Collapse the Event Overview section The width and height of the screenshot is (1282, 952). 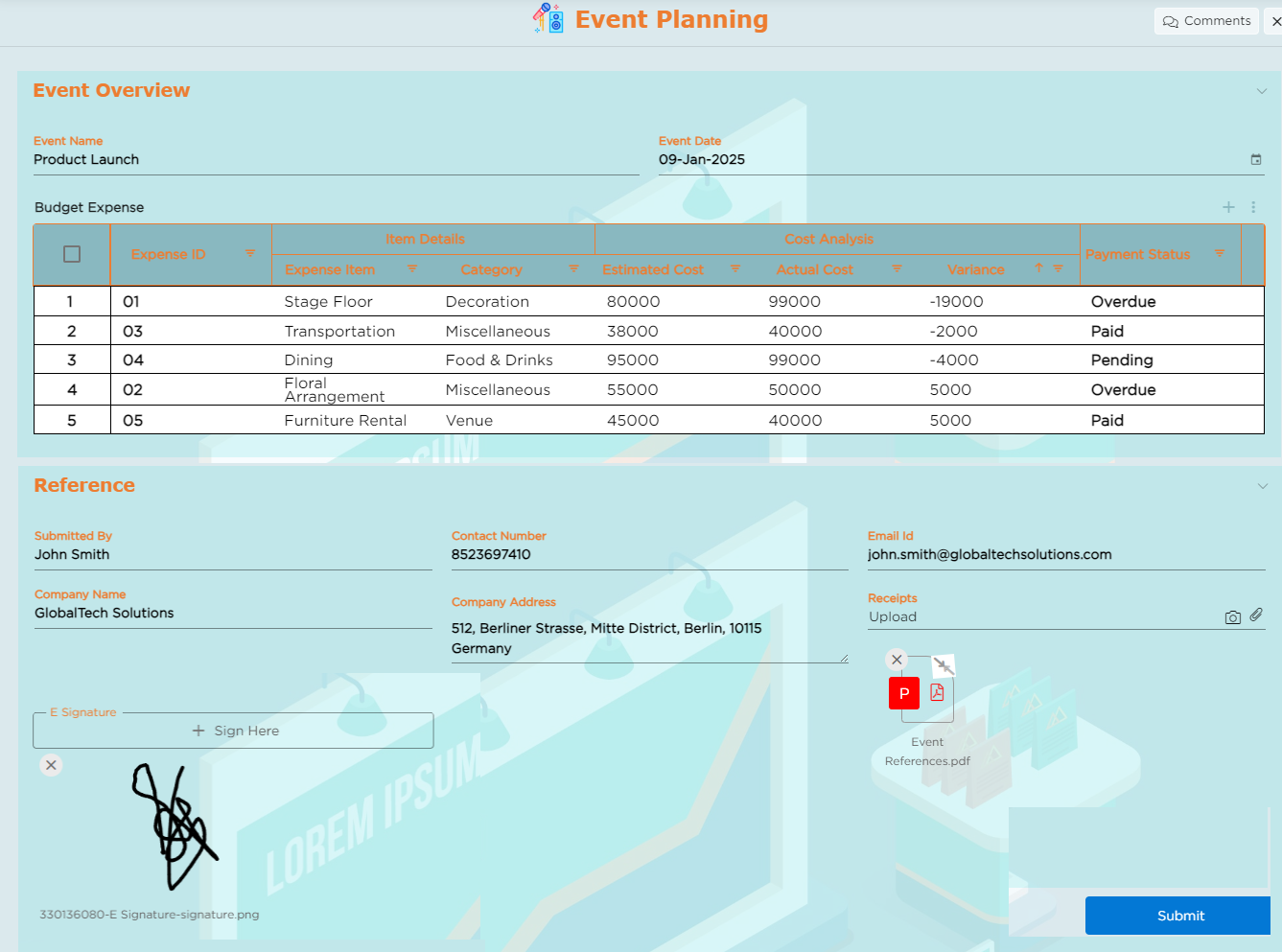(1262, 91)
